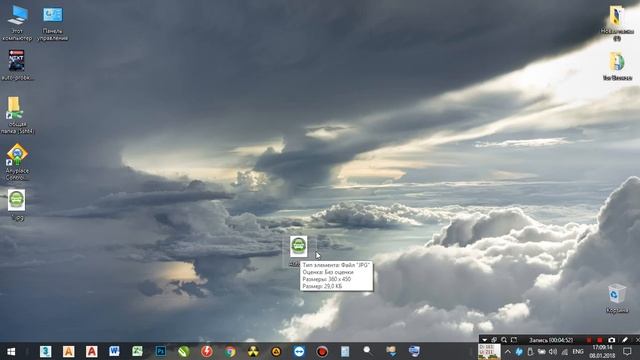640x360 pixels.
Task: Pause the screen recording
Action: click(589, 340)
